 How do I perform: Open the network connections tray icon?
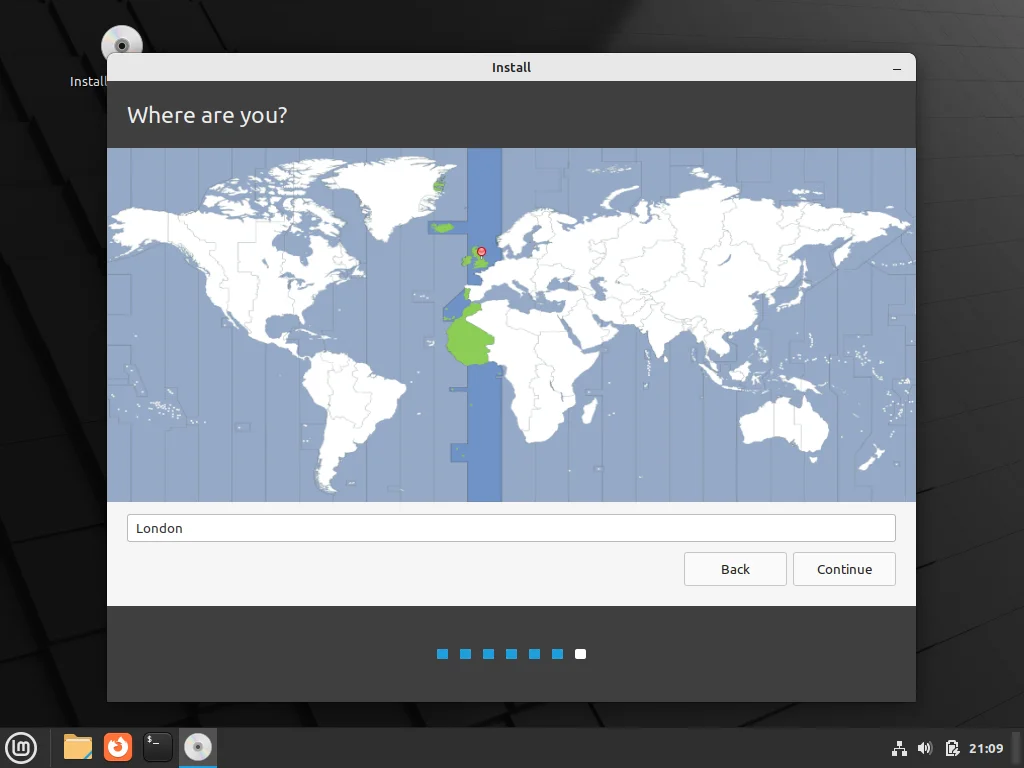coord(899,748)
